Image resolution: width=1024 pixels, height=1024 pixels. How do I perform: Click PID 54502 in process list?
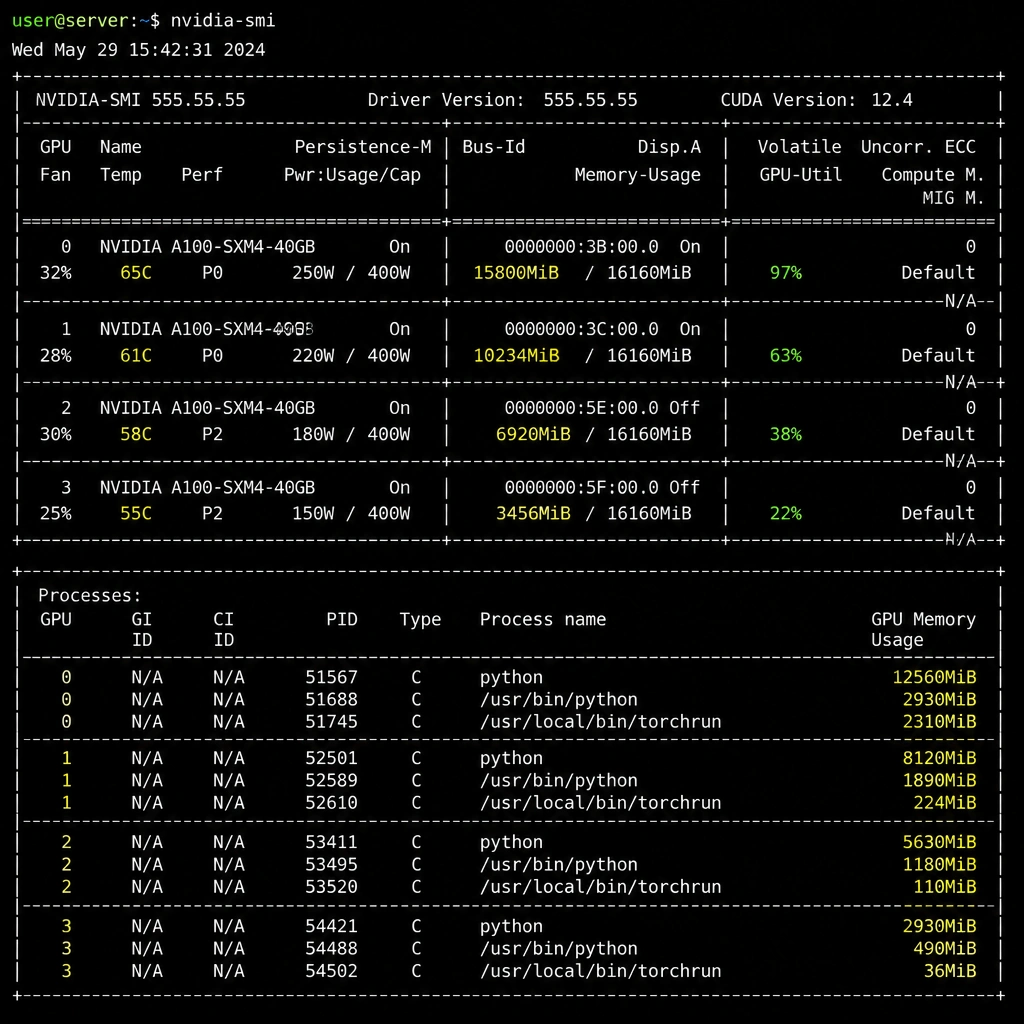point(332,971)
